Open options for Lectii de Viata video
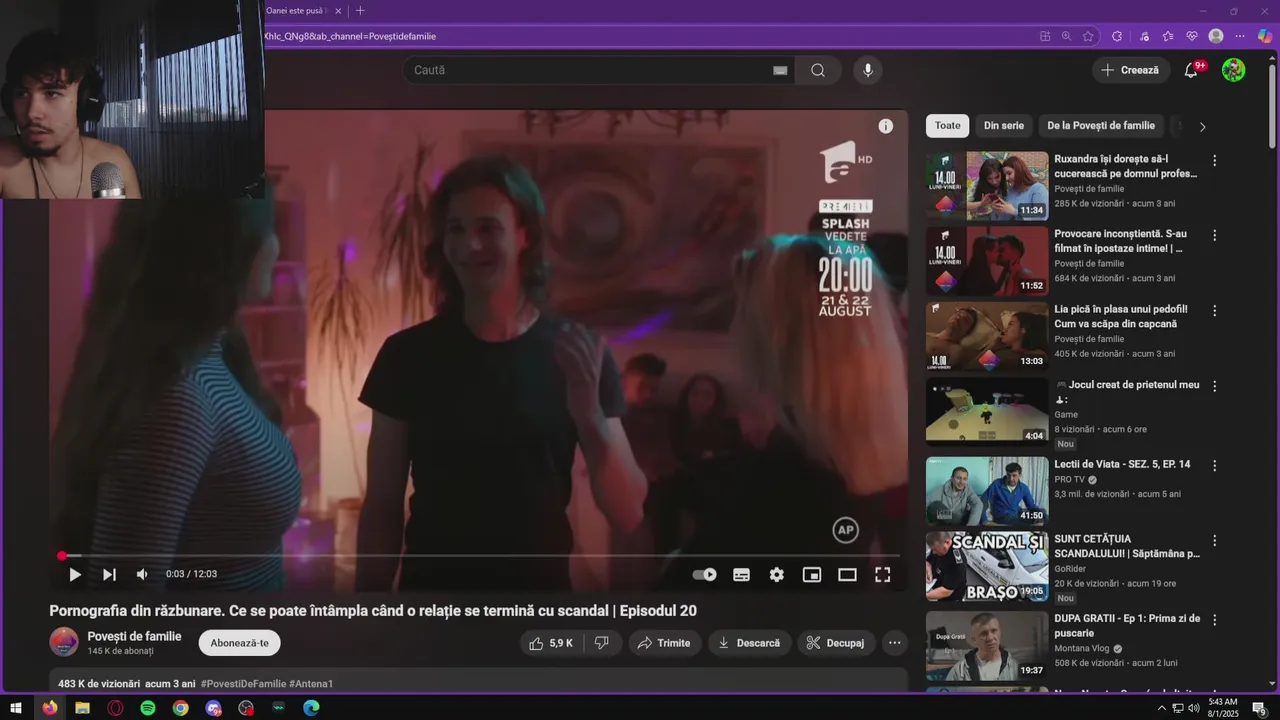The height and width of the screenshot is (720, 1280). (1215, 465)
